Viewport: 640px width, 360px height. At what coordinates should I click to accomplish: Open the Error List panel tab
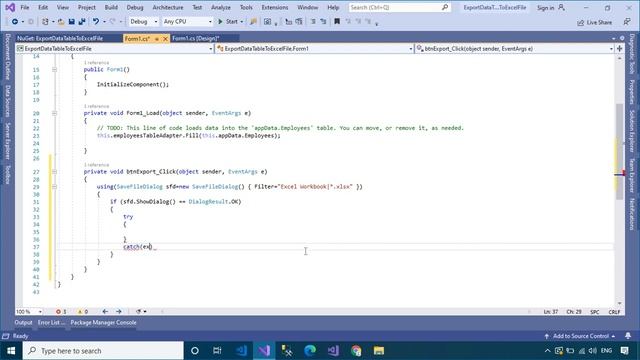tap(51, 322)
